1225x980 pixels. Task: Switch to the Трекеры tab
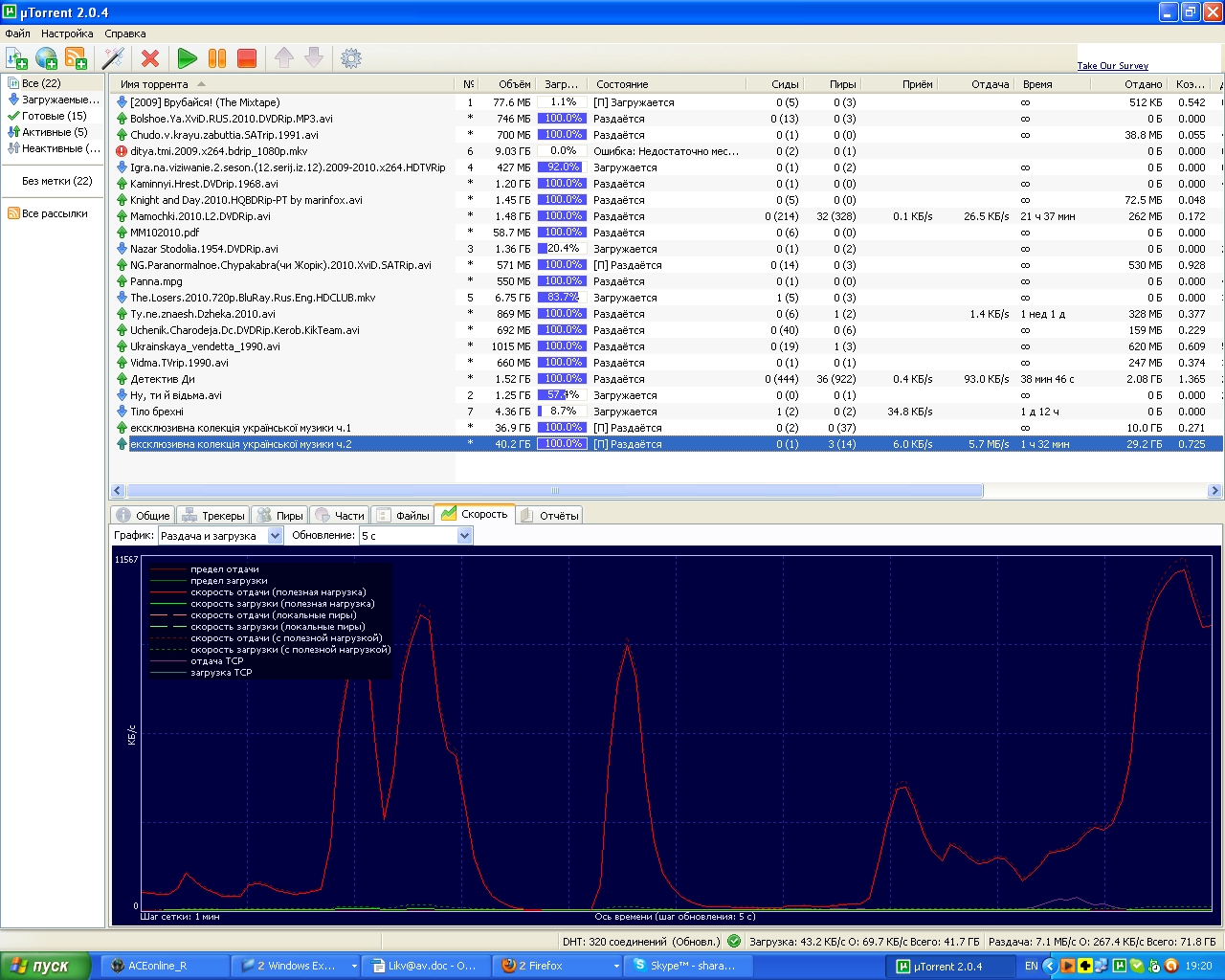[x=213, y=515]
